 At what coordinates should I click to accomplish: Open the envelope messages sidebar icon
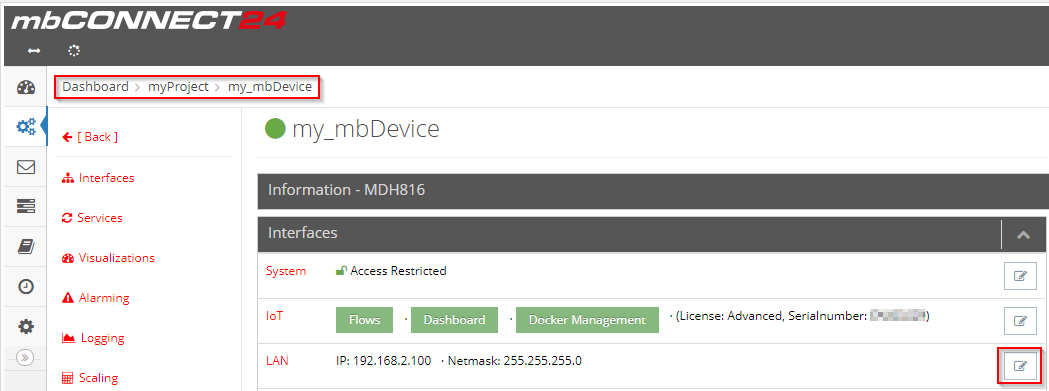pos(25,167)
